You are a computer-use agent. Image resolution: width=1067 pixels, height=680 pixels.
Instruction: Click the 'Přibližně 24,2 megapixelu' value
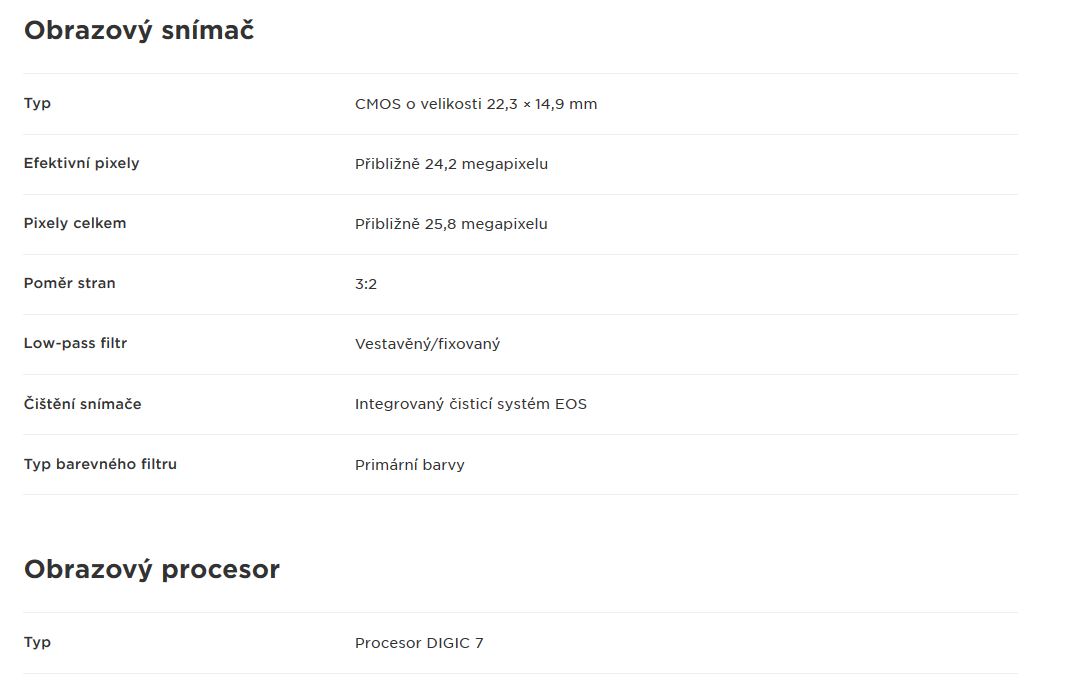451,164
